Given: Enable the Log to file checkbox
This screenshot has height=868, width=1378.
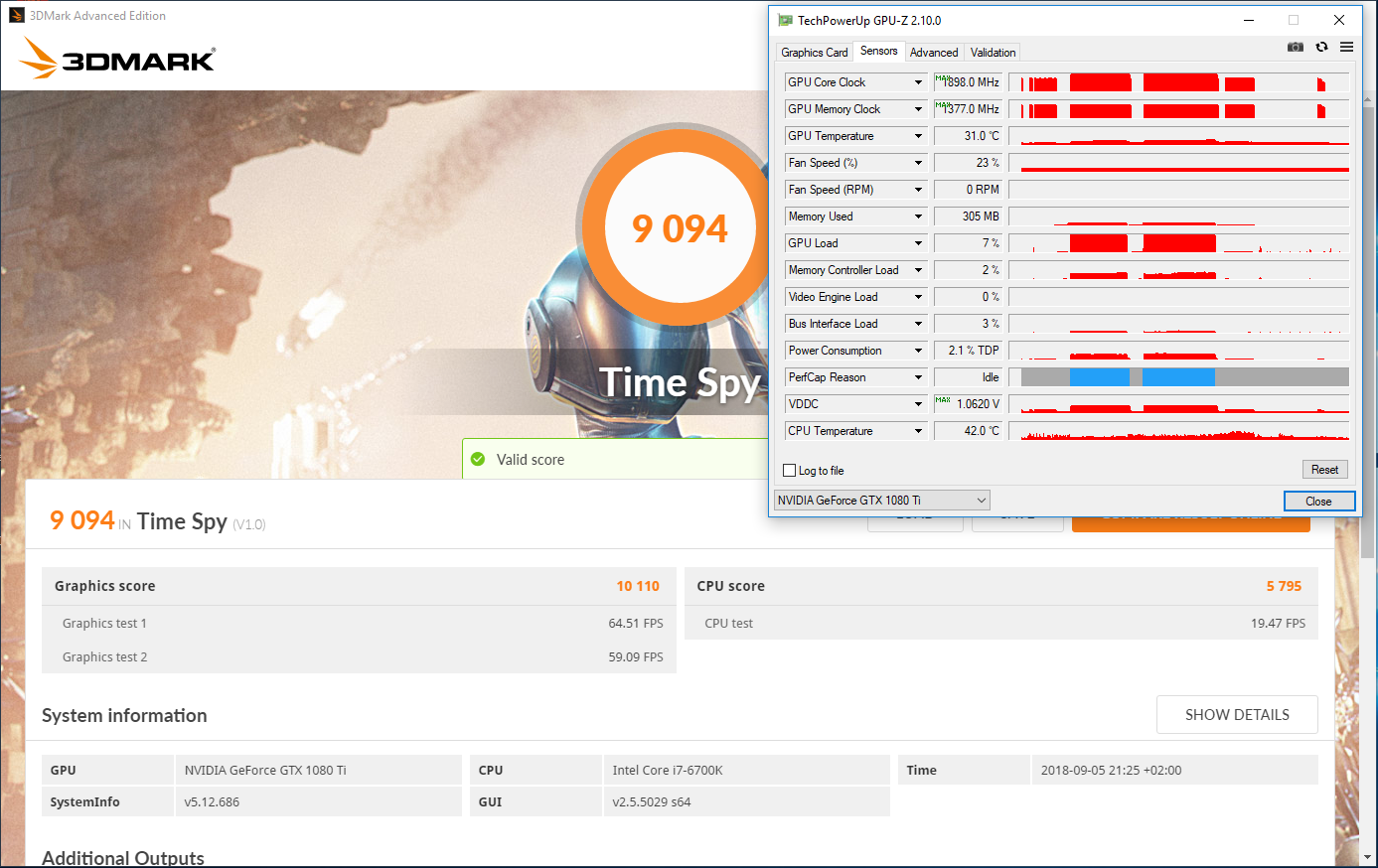Looking at the screenshot, I should [790, 471].
